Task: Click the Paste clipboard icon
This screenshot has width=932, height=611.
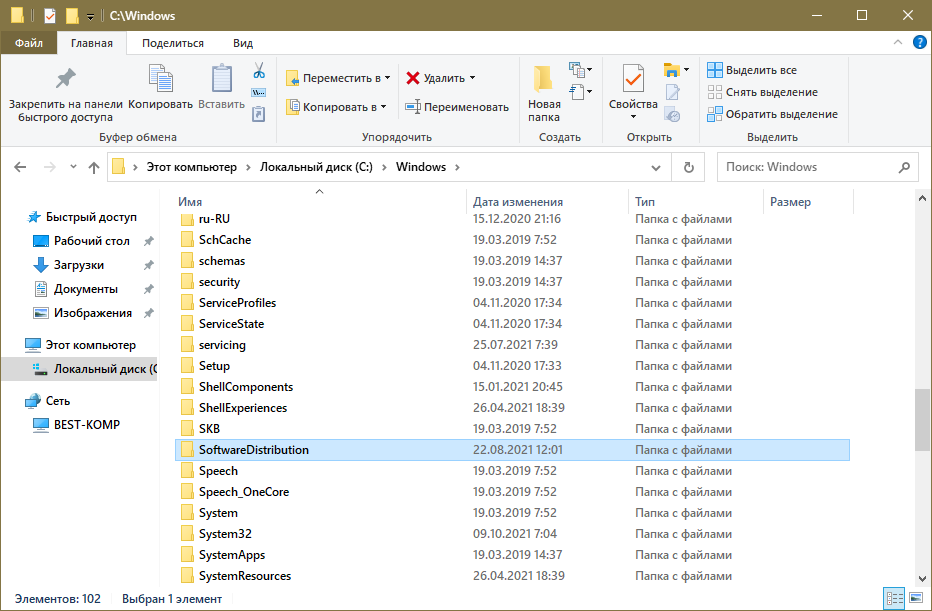Action: click(x=221, y=79)
